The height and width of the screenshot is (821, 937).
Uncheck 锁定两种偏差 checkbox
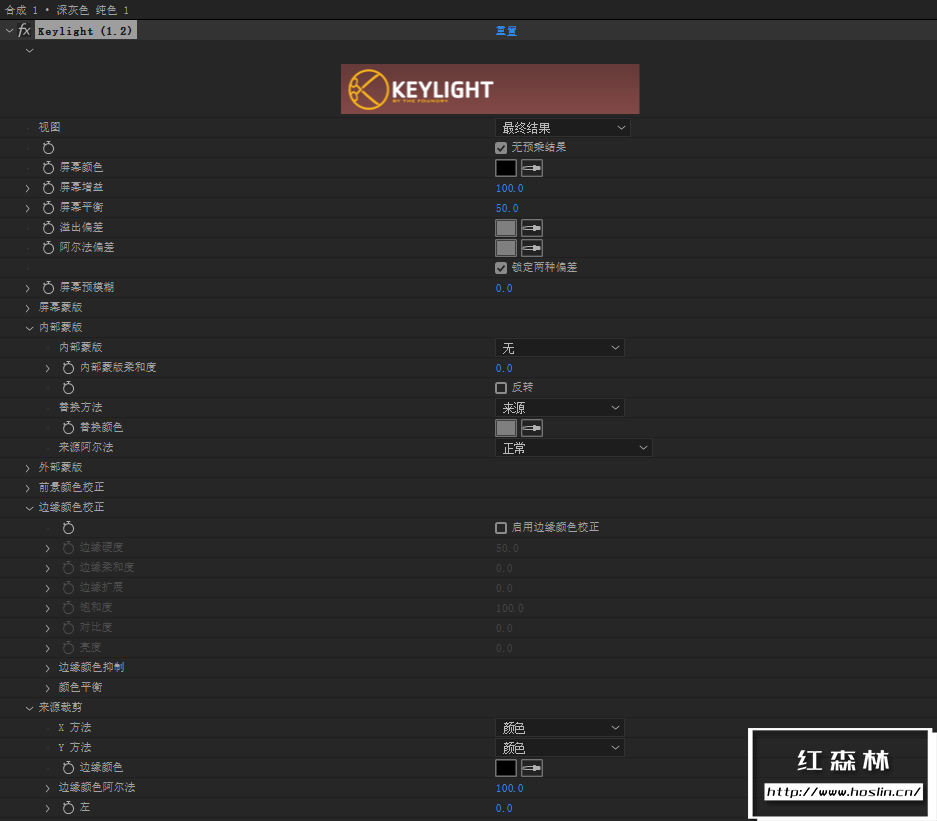pyautogui.click(x=501, y=268)
